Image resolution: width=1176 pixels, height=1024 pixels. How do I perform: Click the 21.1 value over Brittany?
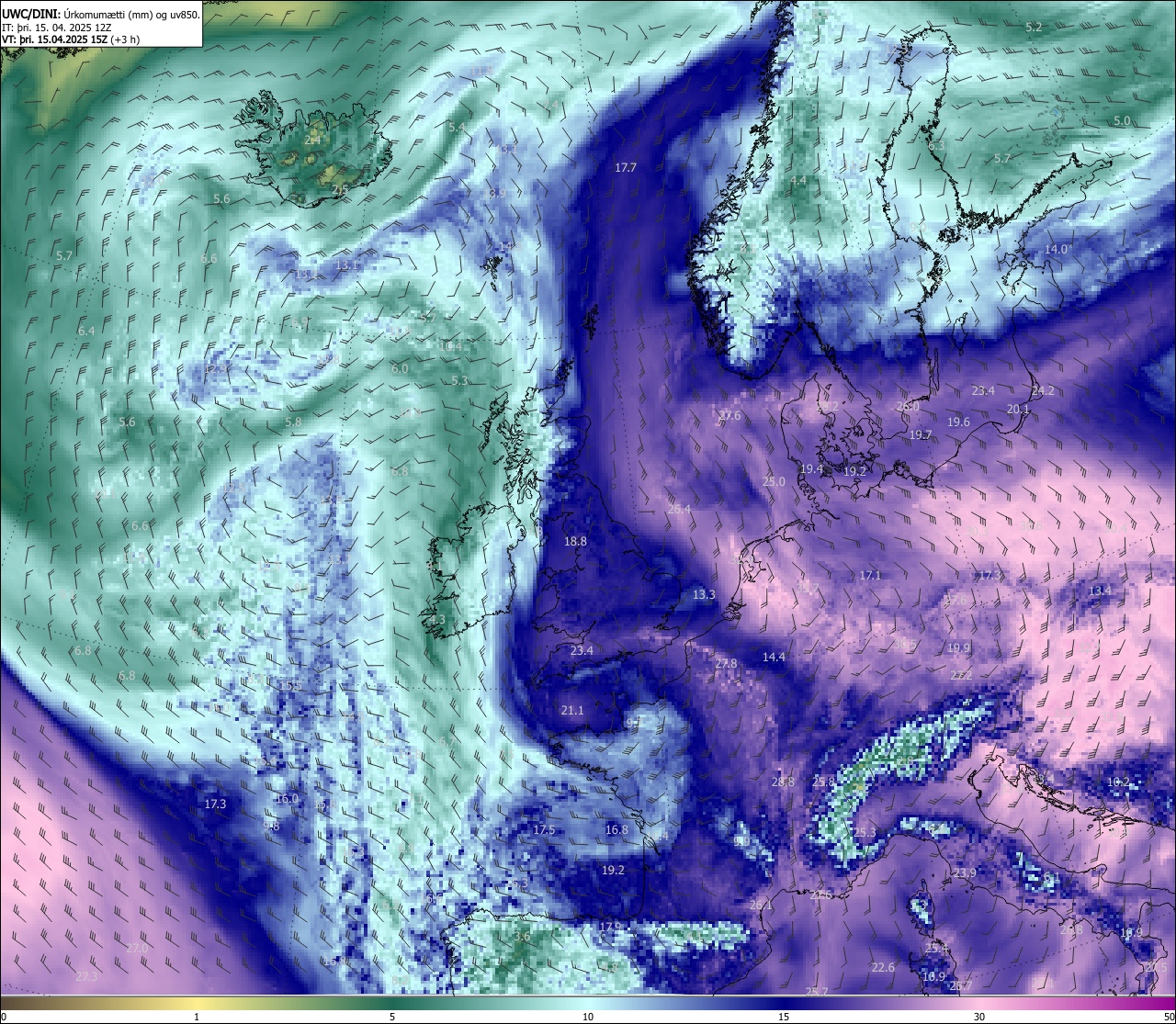(571, 710)
